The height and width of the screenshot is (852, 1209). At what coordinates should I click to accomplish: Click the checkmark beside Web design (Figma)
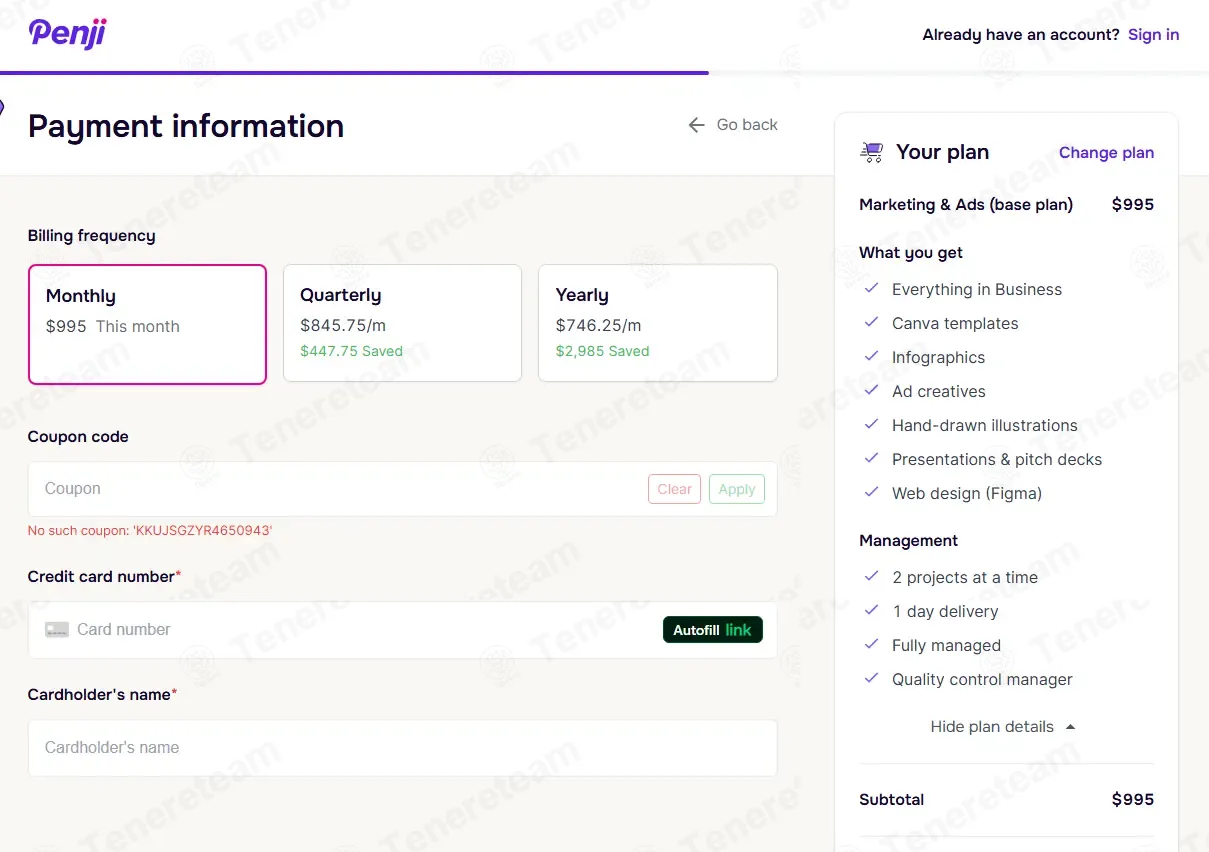pos(871,493)
